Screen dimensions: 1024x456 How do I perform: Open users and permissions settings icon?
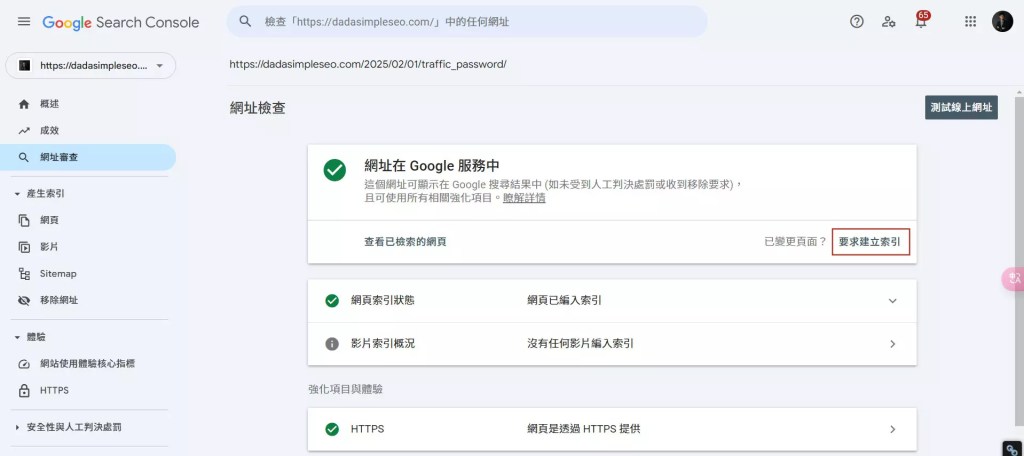[x=889, y=22]
